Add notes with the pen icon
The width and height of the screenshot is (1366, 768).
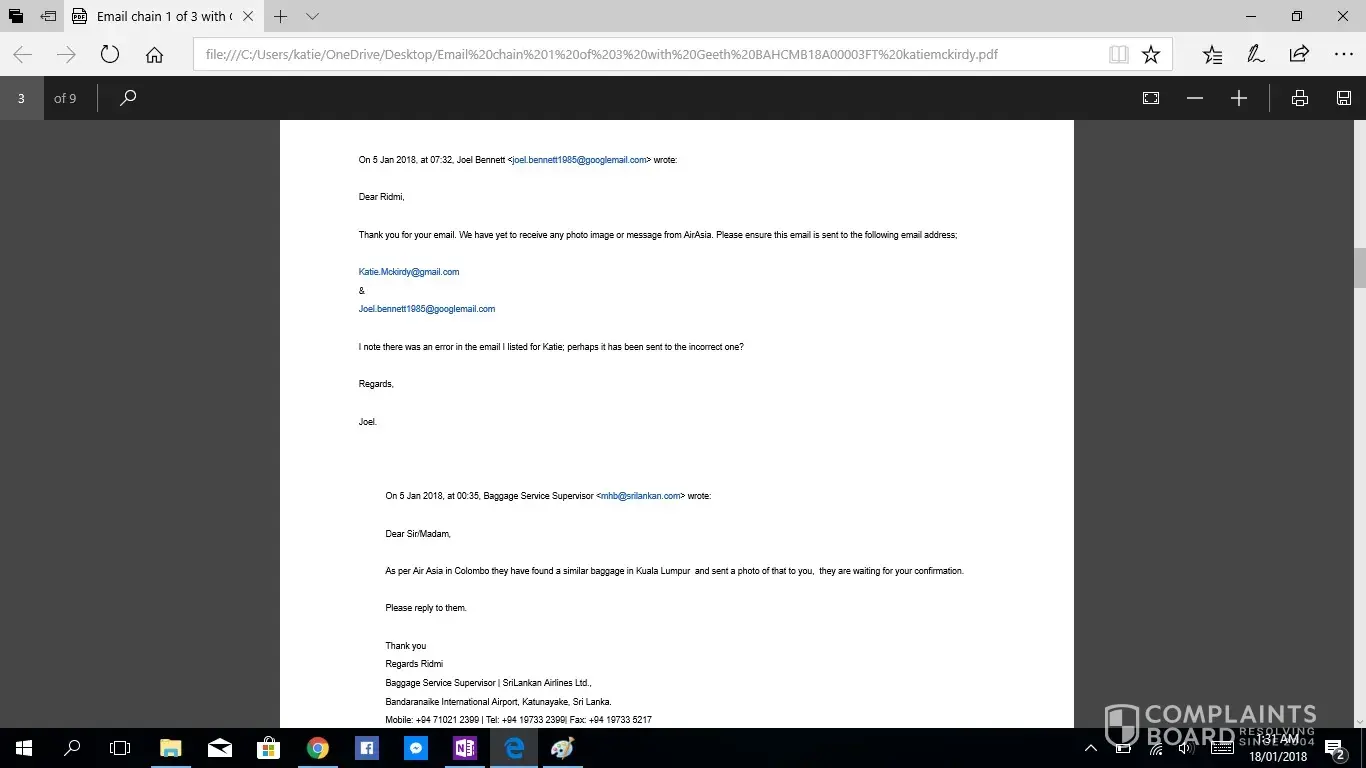coord(1256,55)
